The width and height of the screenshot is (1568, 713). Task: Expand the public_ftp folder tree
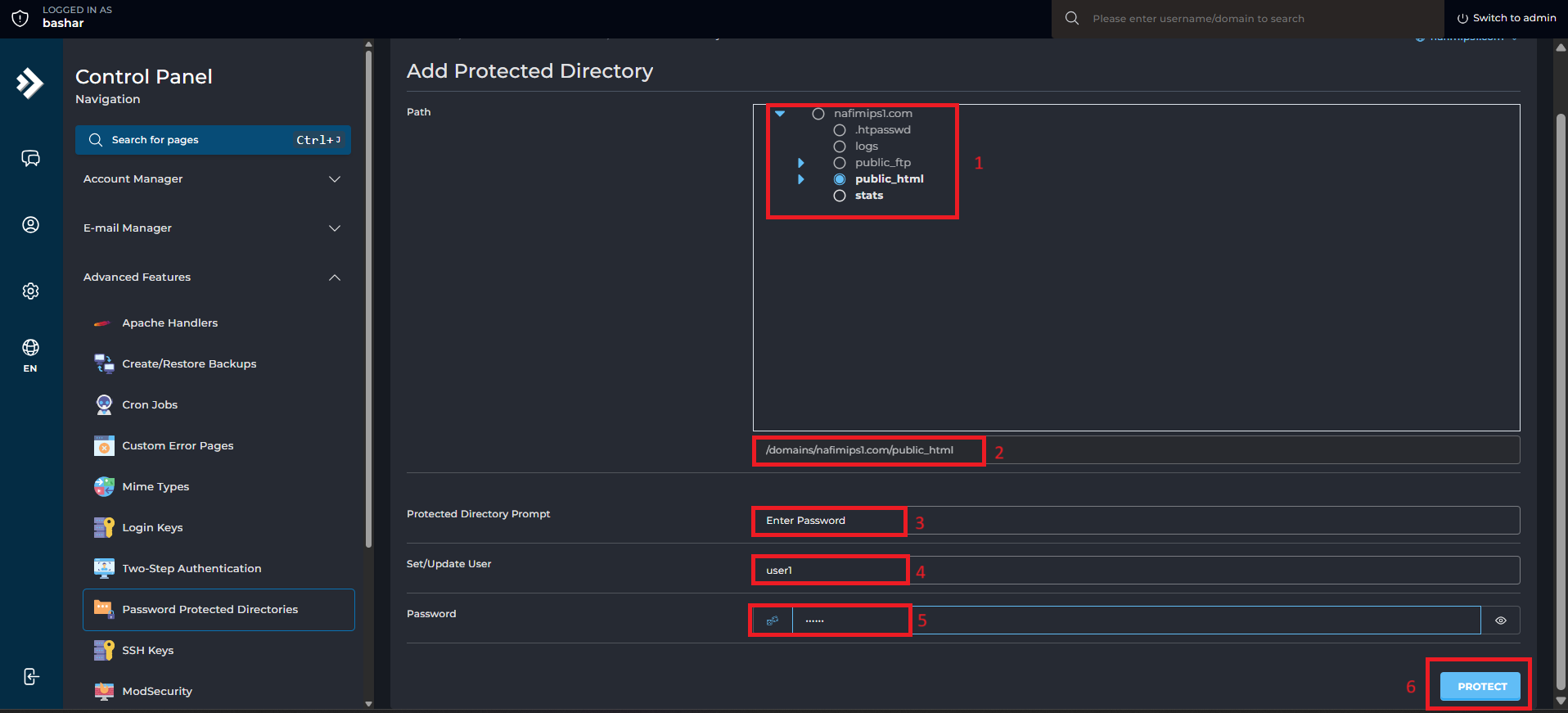pyautogui.click(x=800, y=163)
